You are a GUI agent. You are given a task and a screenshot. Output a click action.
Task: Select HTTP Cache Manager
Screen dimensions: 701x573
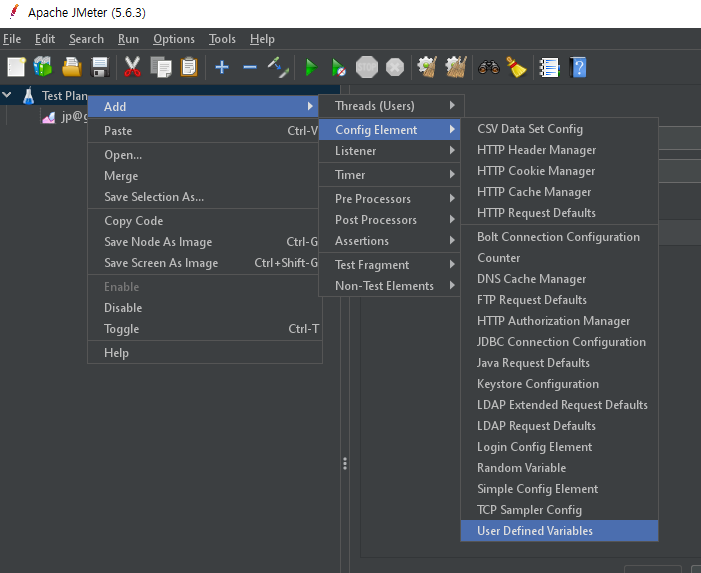(559, 192)
